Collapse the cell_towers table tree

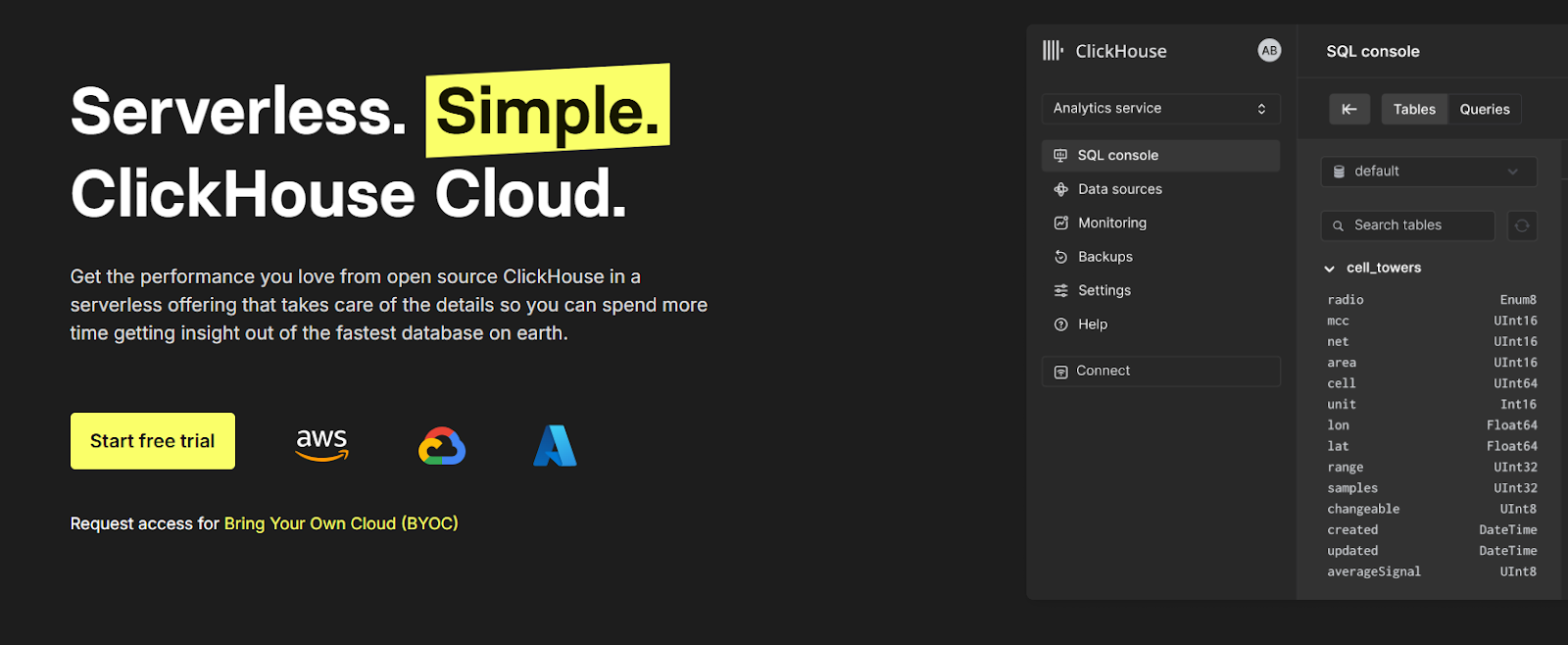(x=1329, y=269)
